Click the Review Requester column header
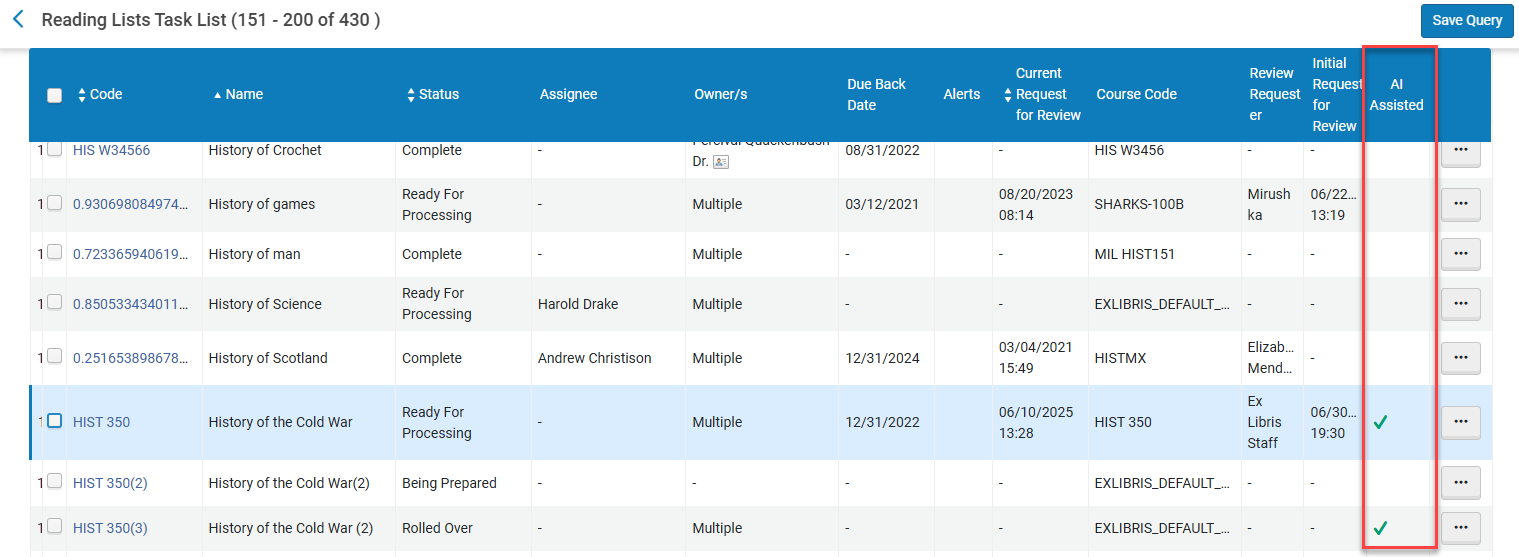This screenshot has height=557, width=1519. pyautogui.click(x=1274, y=94)
